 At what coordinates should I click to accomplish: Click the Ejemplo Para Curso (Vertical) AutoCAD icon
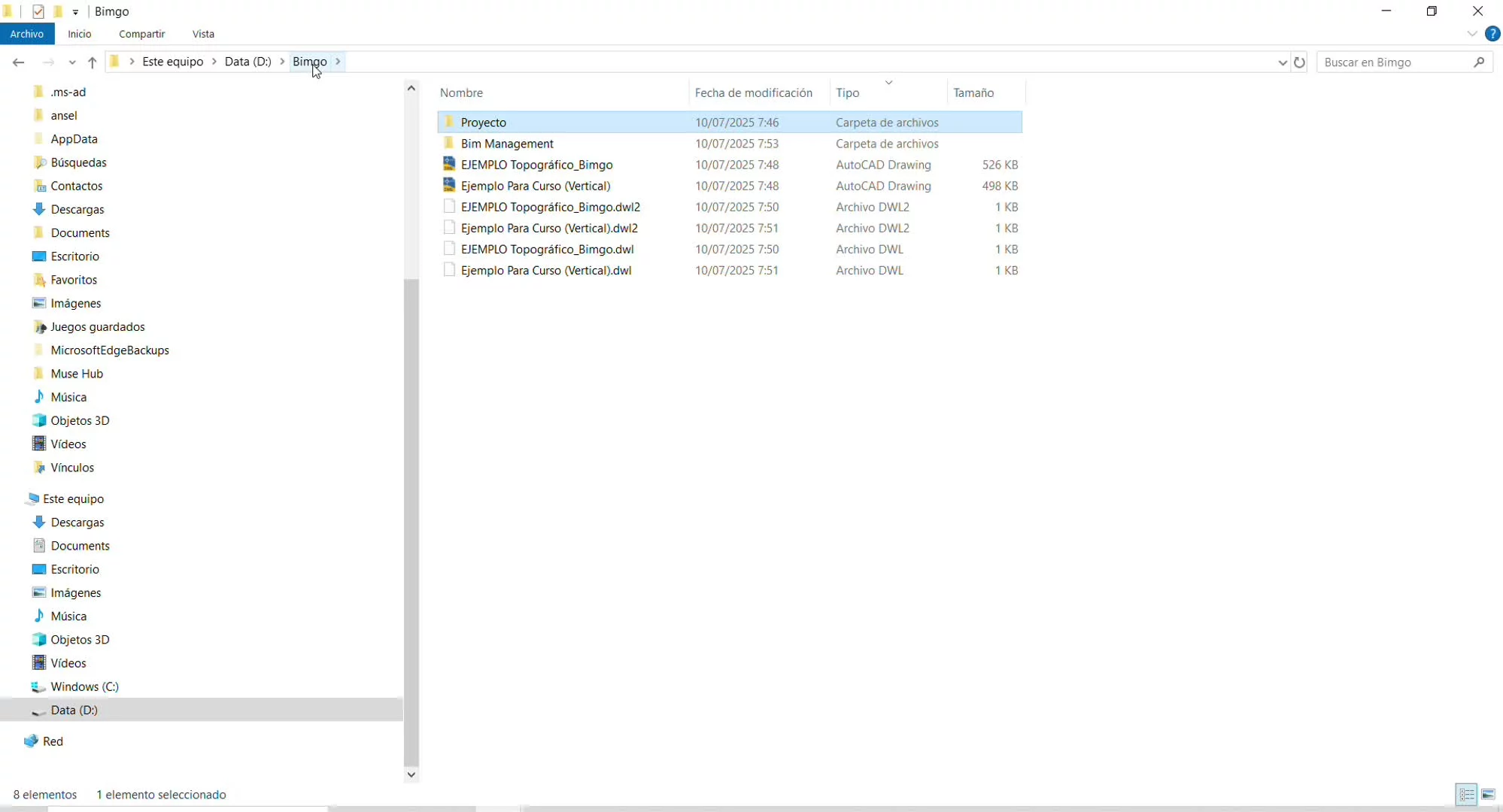pos(449,185)
